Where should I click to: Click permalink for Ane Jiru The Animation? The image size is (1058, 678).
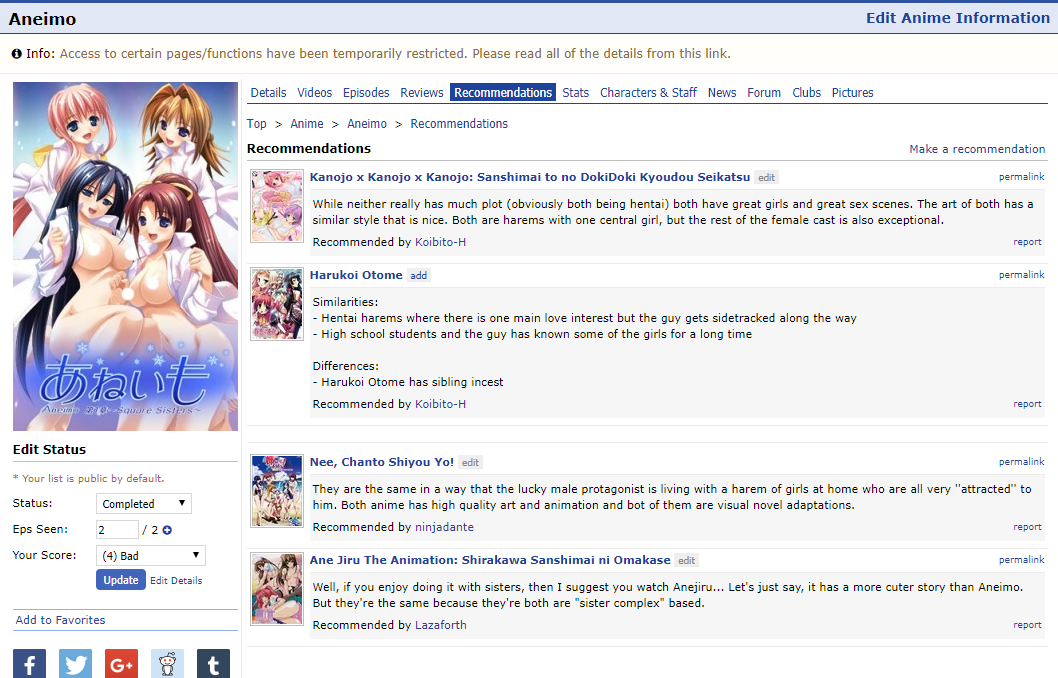(x=1022, y=559)
